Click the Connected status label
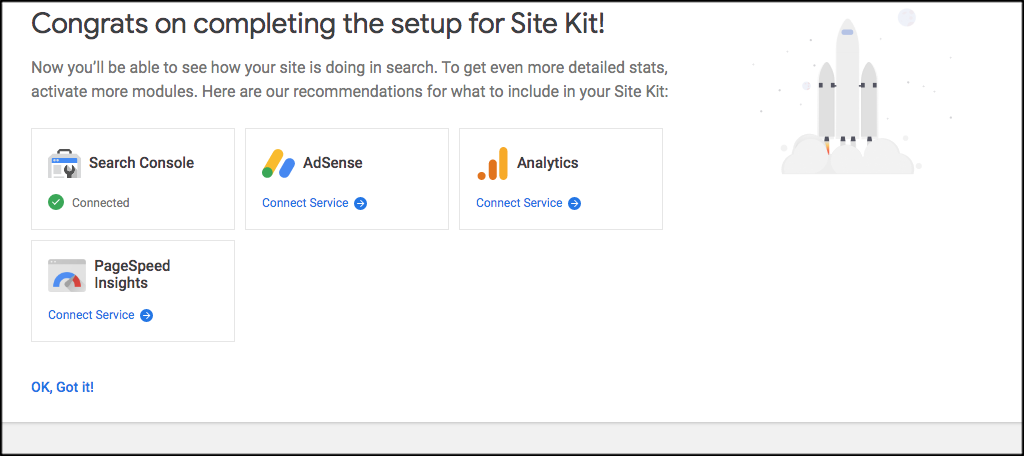This screenshot has height=456, width=1024. (x=101, y=203)
